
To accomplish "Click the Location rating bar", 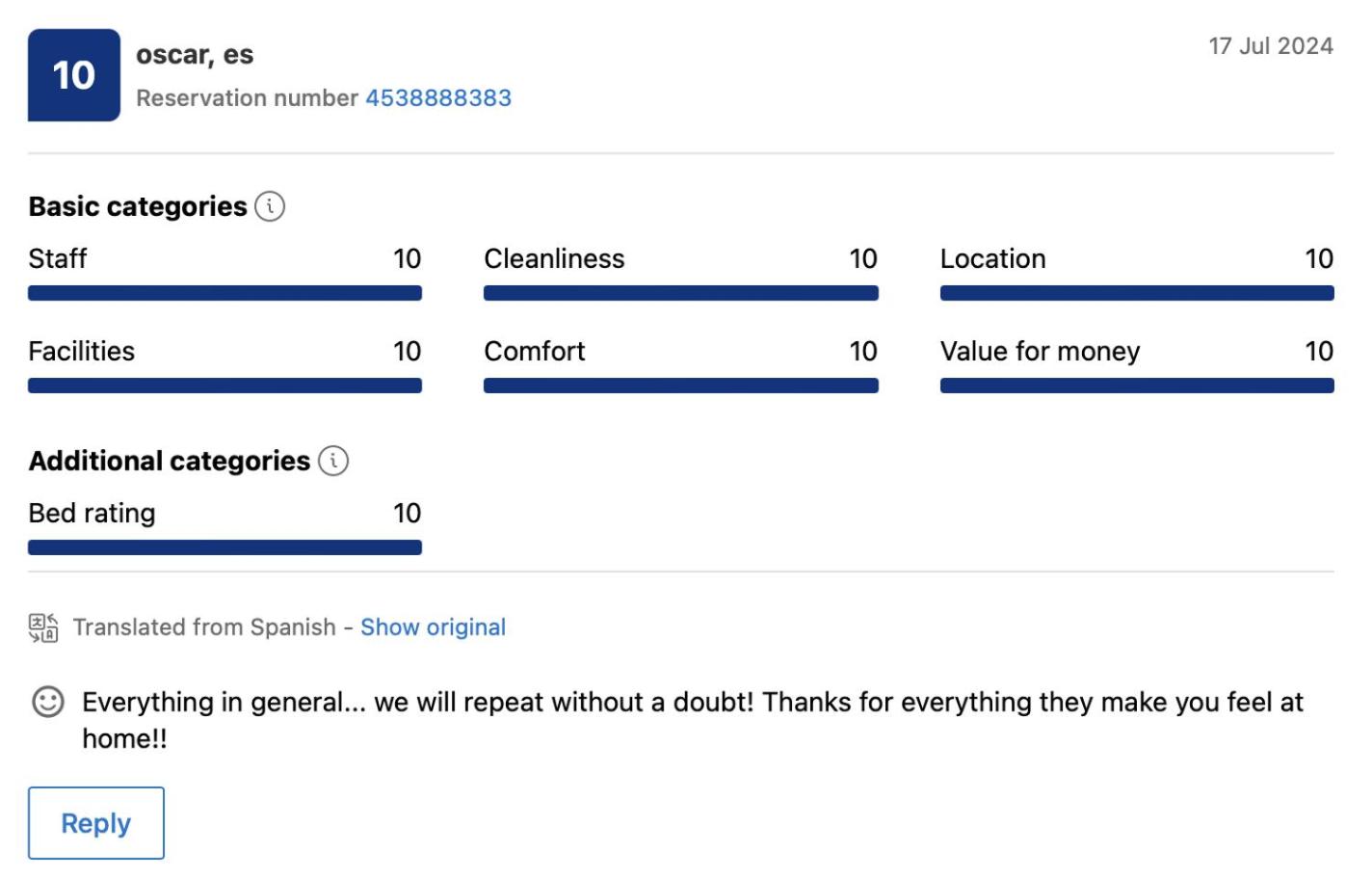I will (x=1137, y=293).
